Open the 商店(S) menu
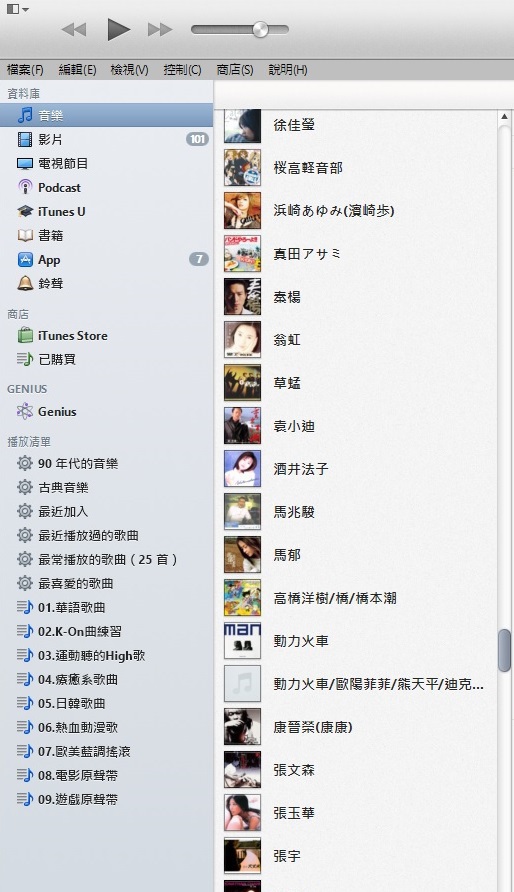The image size is (514, 892). pos(235,70)
